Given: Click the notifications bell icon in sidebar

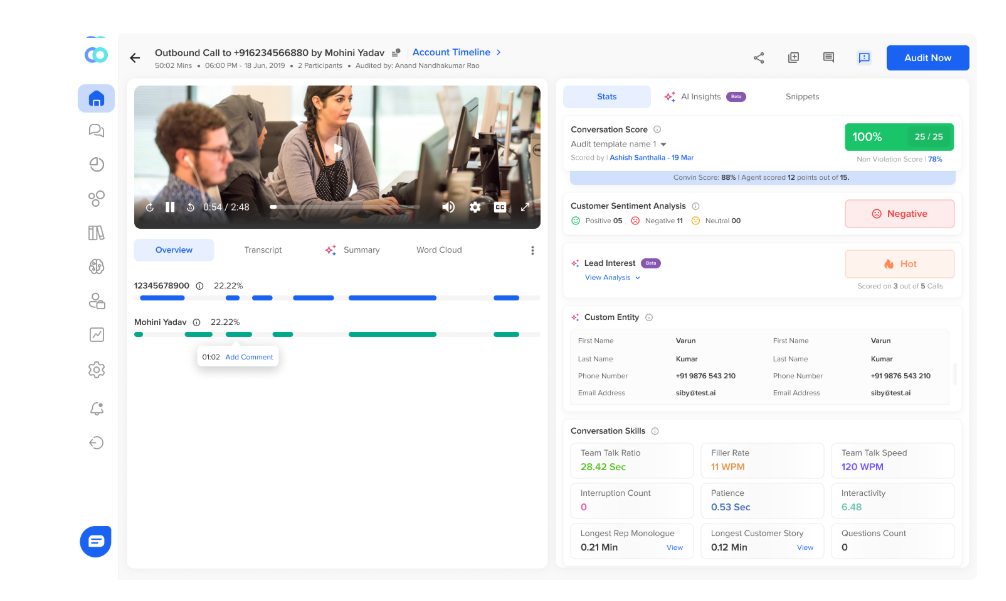Looking at the screenshot, I should click(x=96, y=409).
